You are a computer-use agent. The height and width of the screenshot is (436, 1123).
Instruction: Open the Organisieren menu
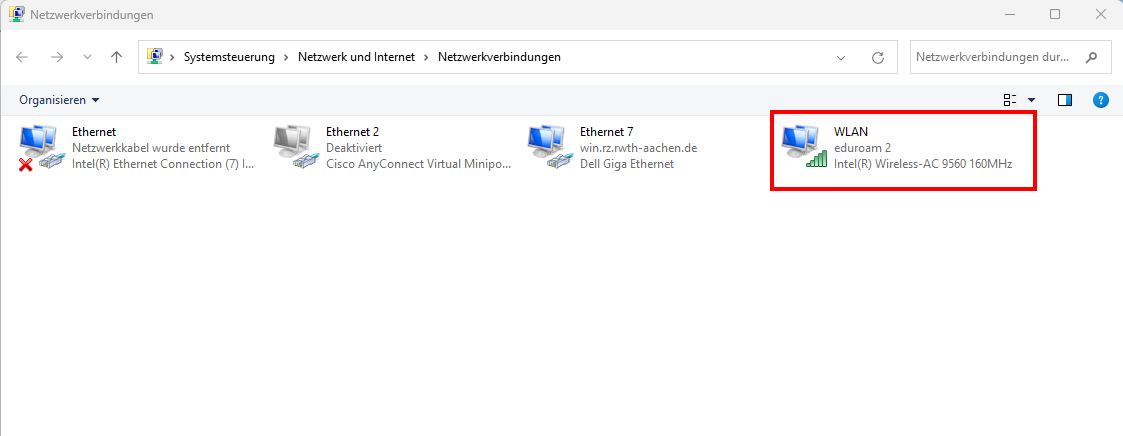coord(59,100)
